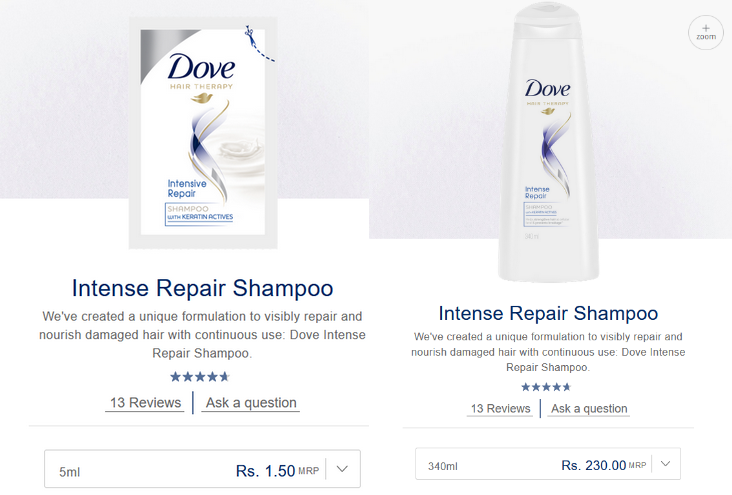732x495 pixels.
Task: Click Ask a question under the bottle
Action: click(x=589, y=409)
